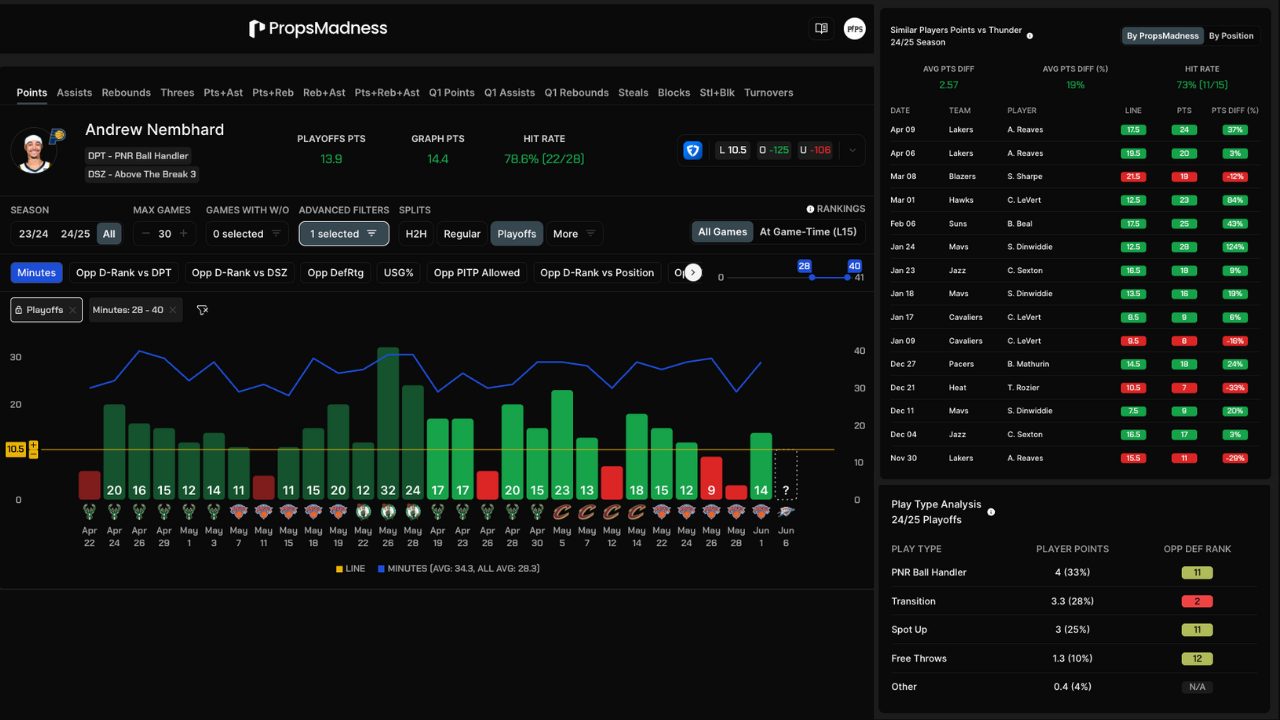
Task: Select At Game-Time (L15) view
Action: tap(808, 232)
